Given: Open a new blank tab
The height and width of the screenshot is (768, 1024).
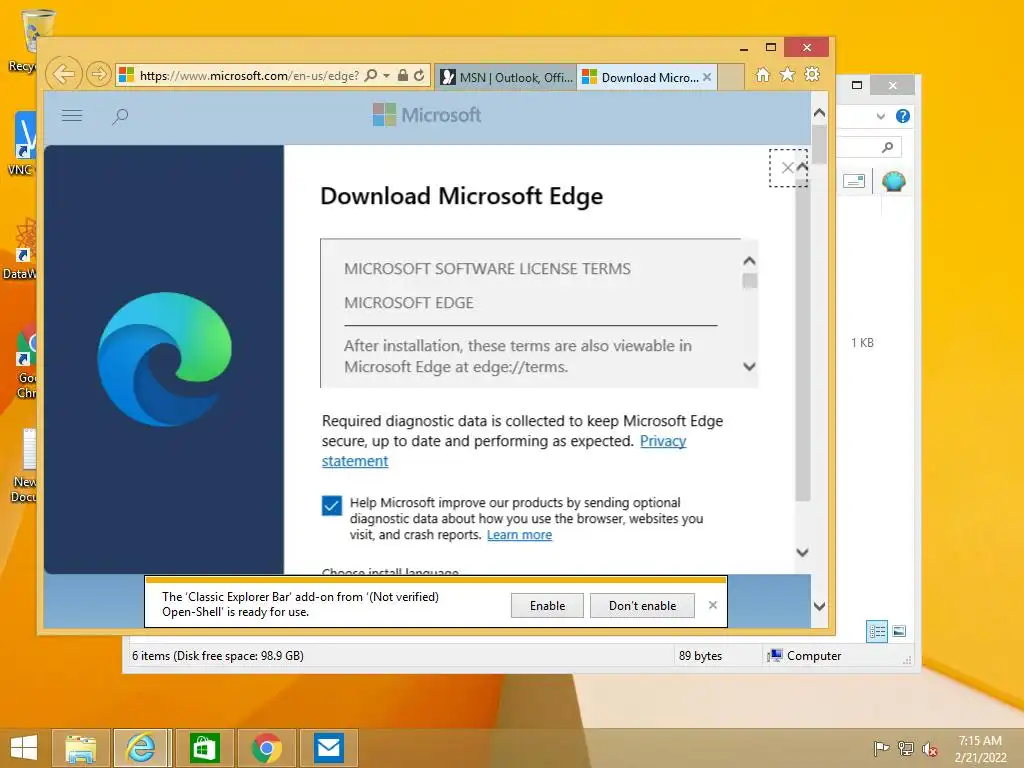Looking at the screenshot, I should click(x=731, y=77).
